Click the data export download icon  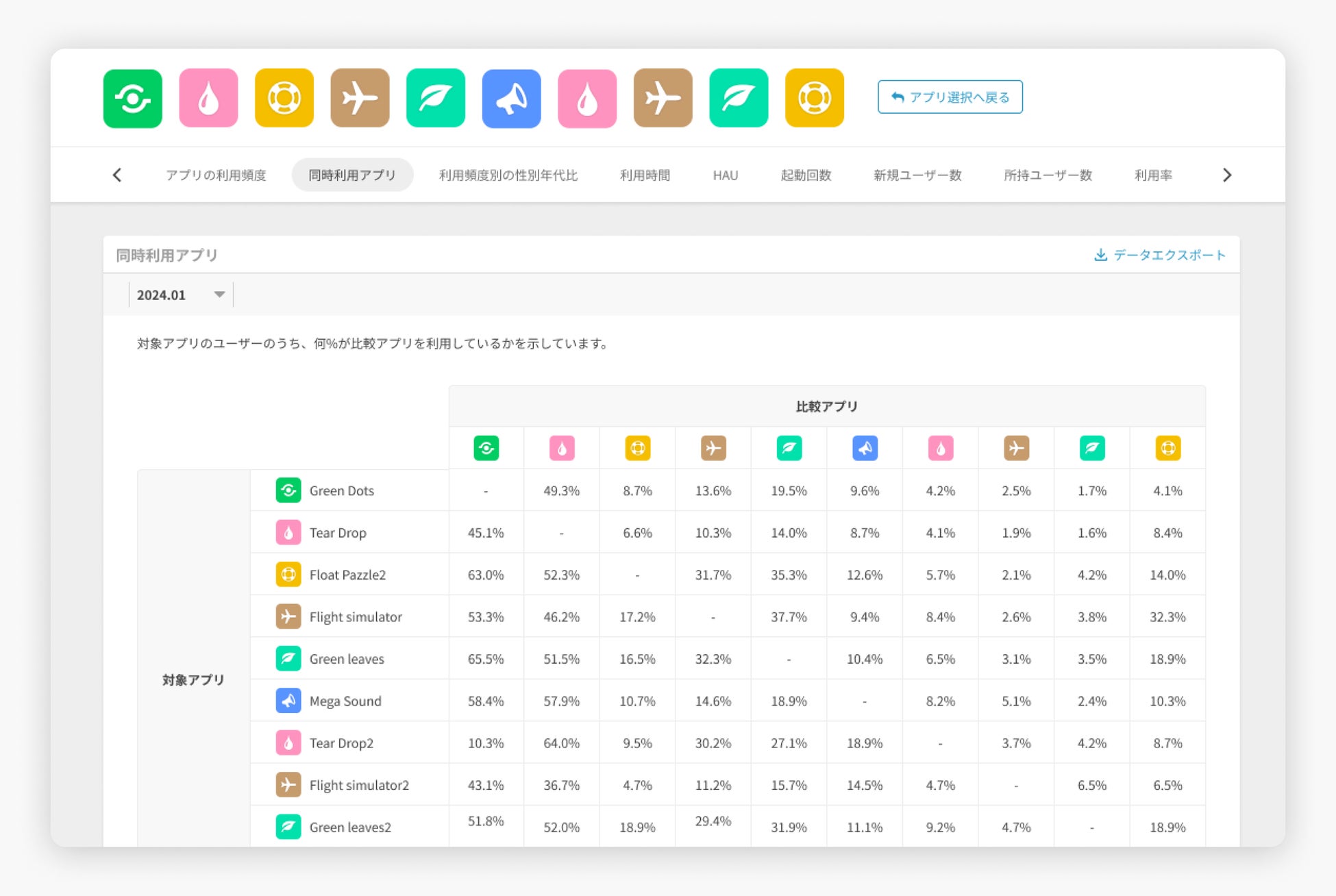pos(1100,255)
